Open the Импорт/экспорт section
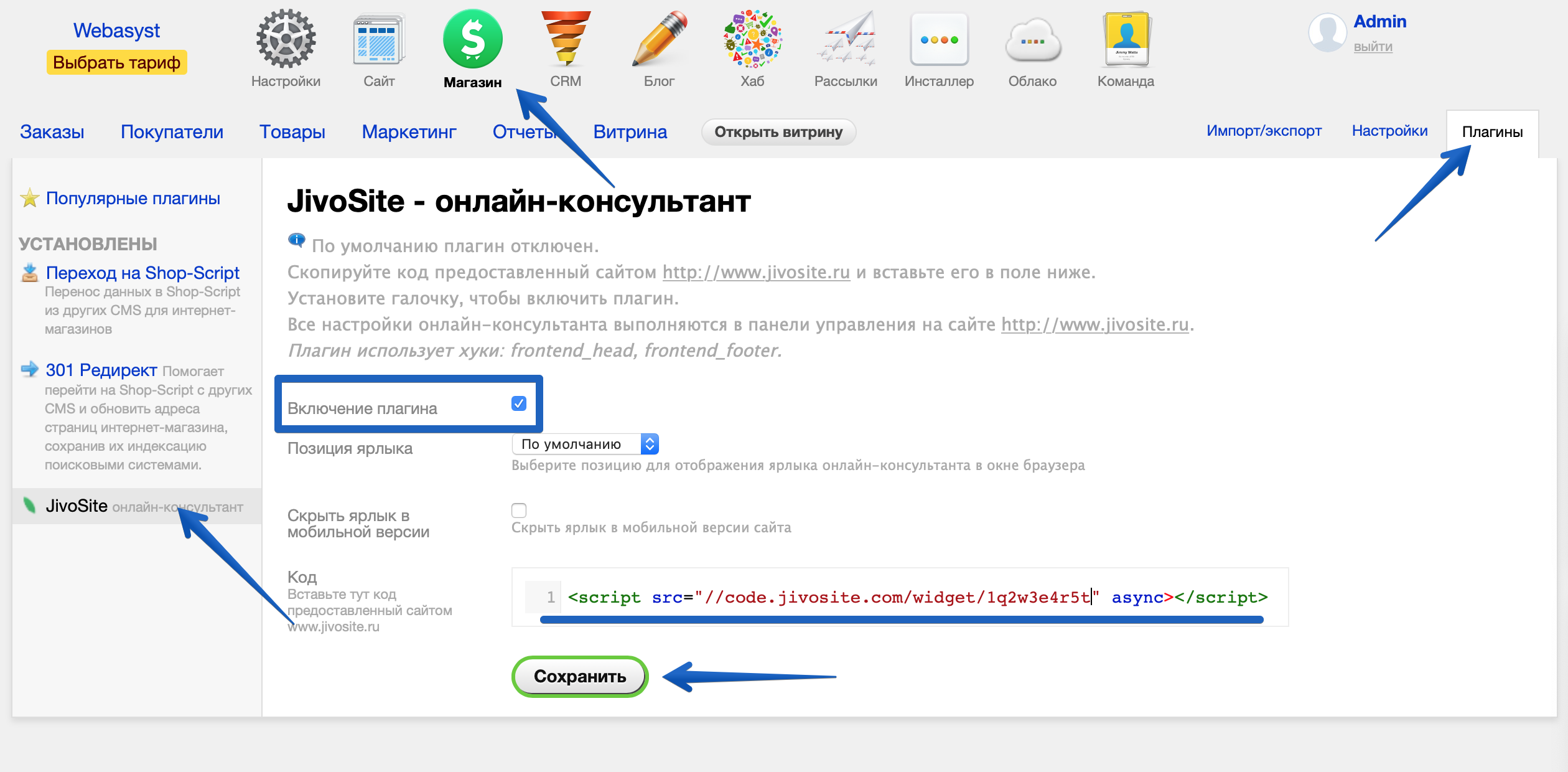 [x=1264, y=131]
